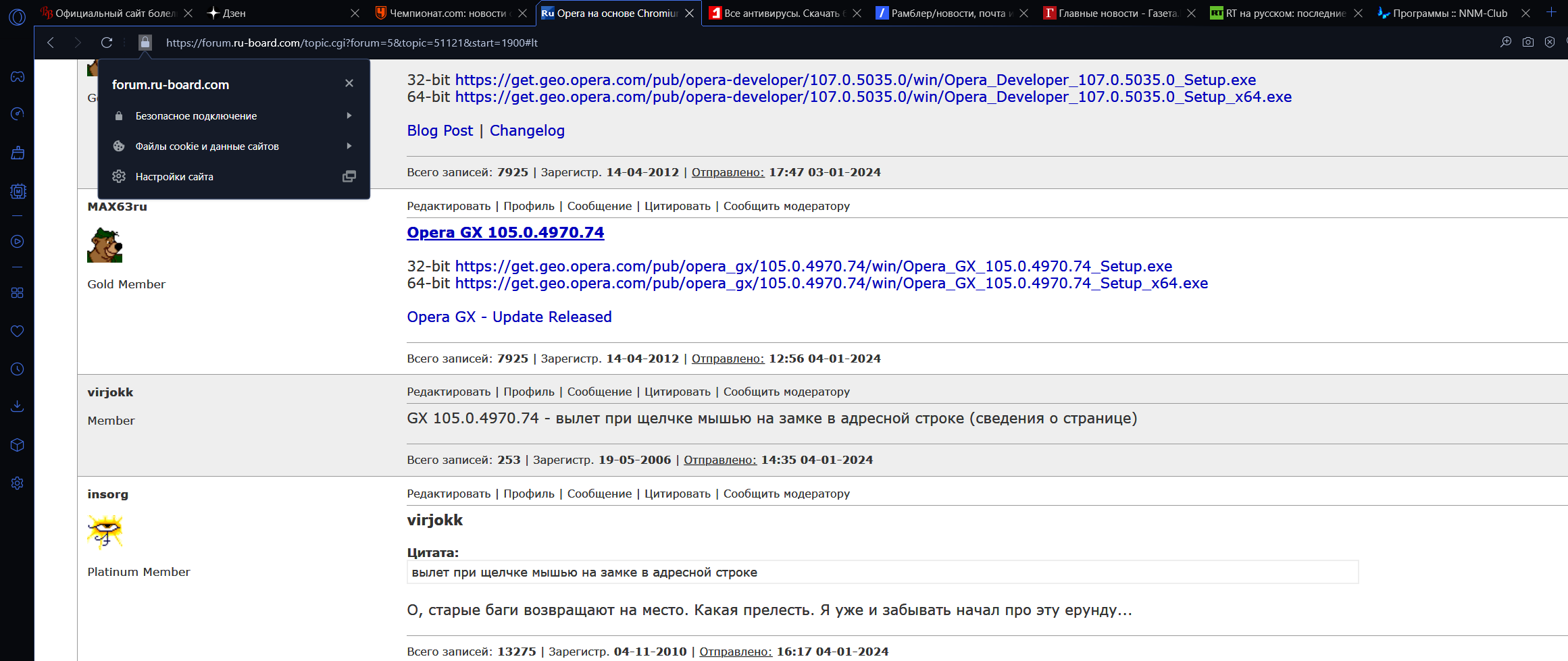Screen dimensions: 1568x661
Task: Click the padlock icon in address bar
Action: click(145, 43)
